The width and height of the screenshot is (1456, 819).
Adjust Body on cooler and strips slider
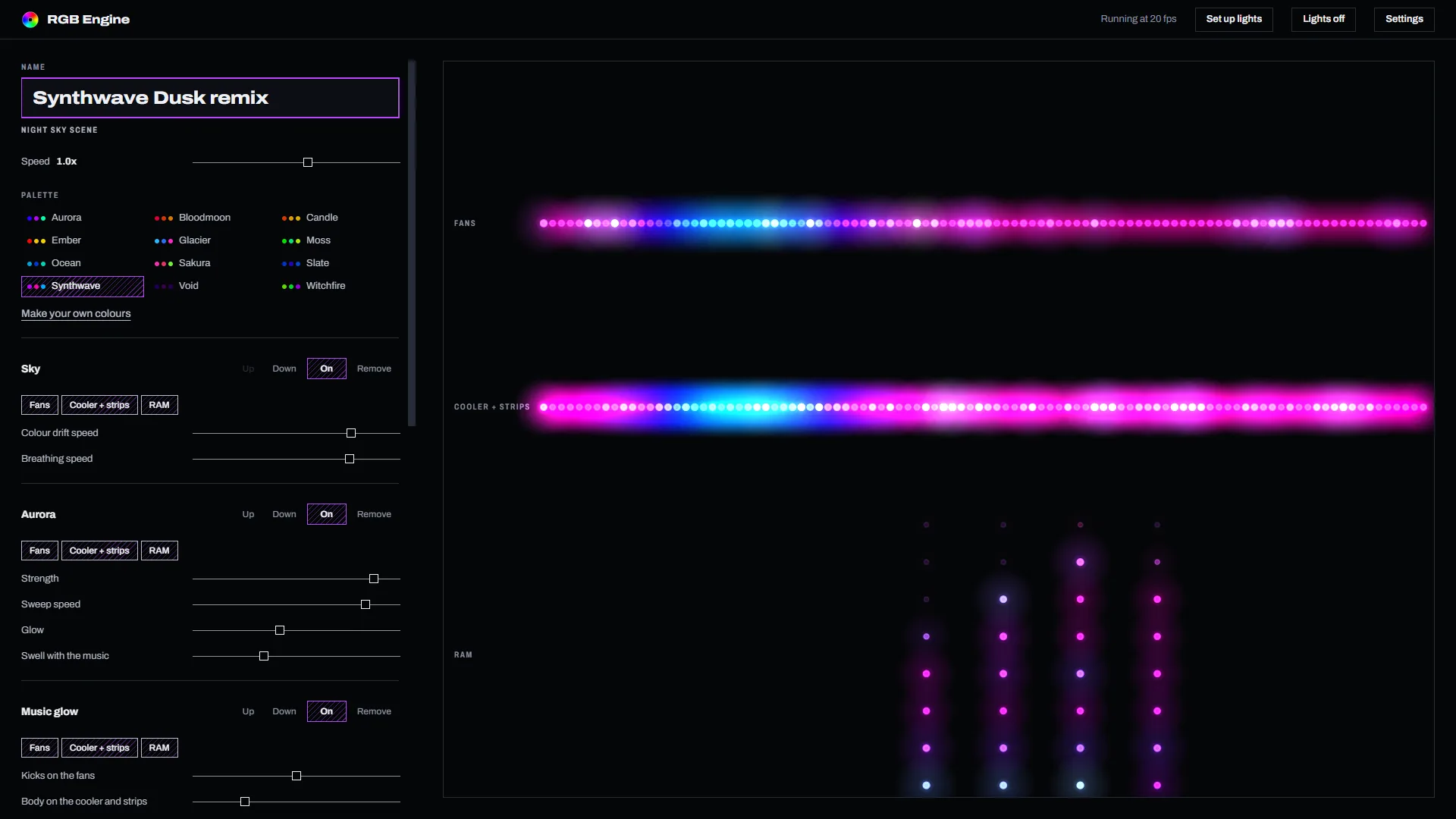[245, 802]
